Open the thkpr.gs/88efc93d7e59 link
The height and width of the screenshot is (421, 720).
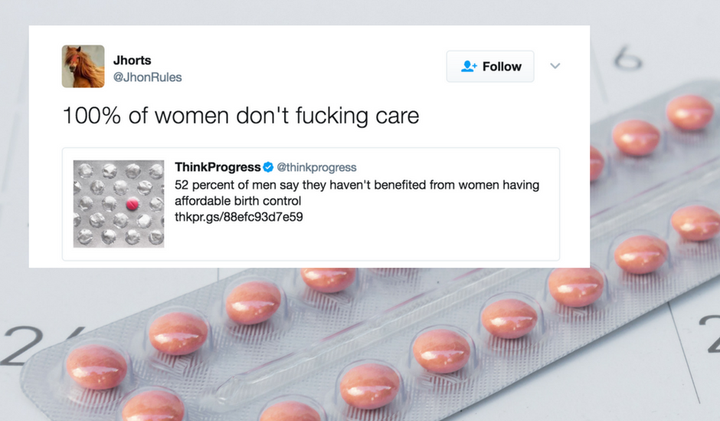[x=239, y=217]
